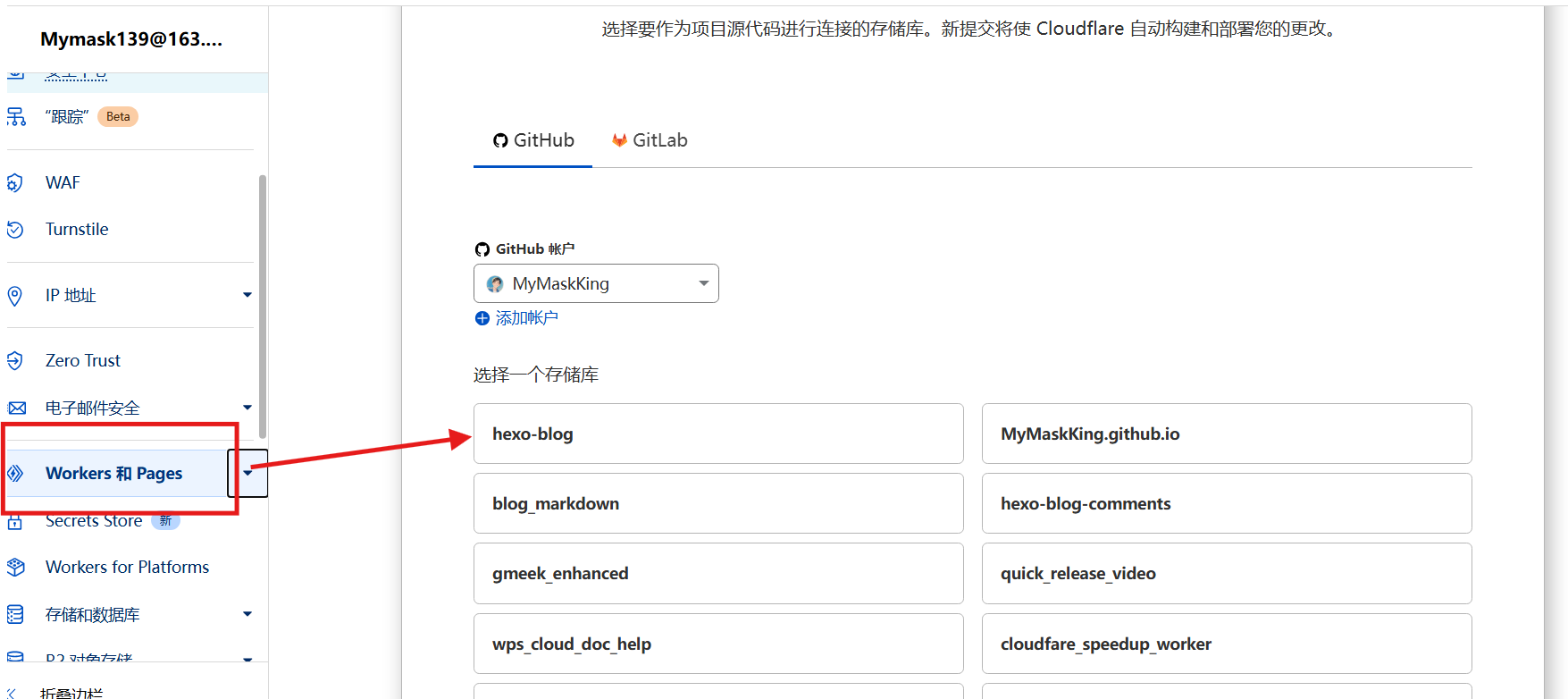Screen dimensions: 1568x699
Task: Click the sidebar vertical scrollbar
Action: coord(263,304)
